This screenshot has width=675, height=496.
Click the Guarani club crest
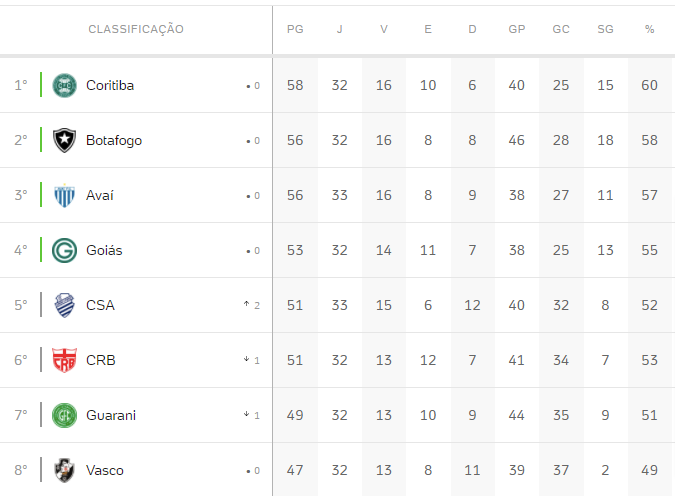coord(64,415)
